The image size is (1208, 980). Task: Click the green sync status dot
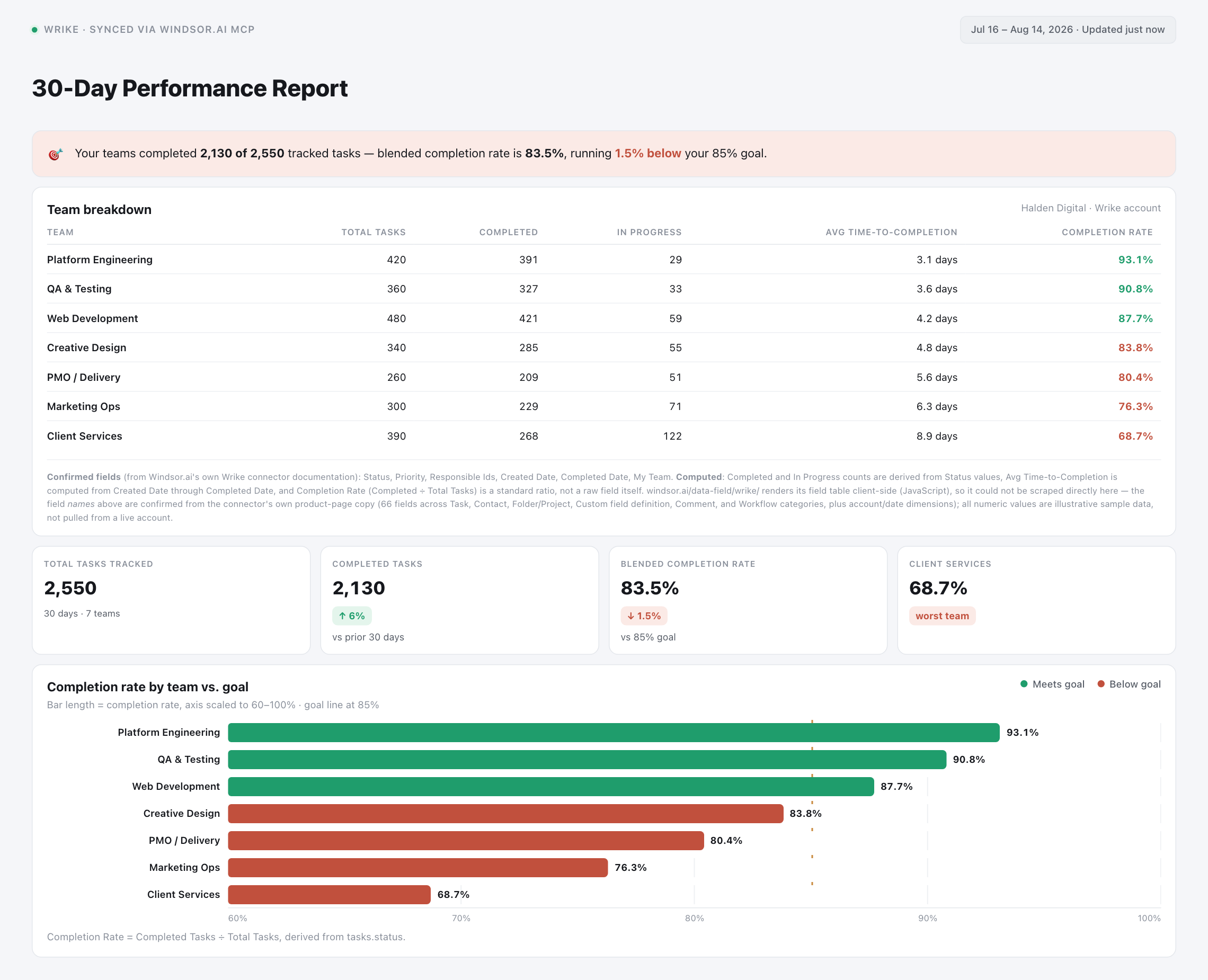click(34, 29)
